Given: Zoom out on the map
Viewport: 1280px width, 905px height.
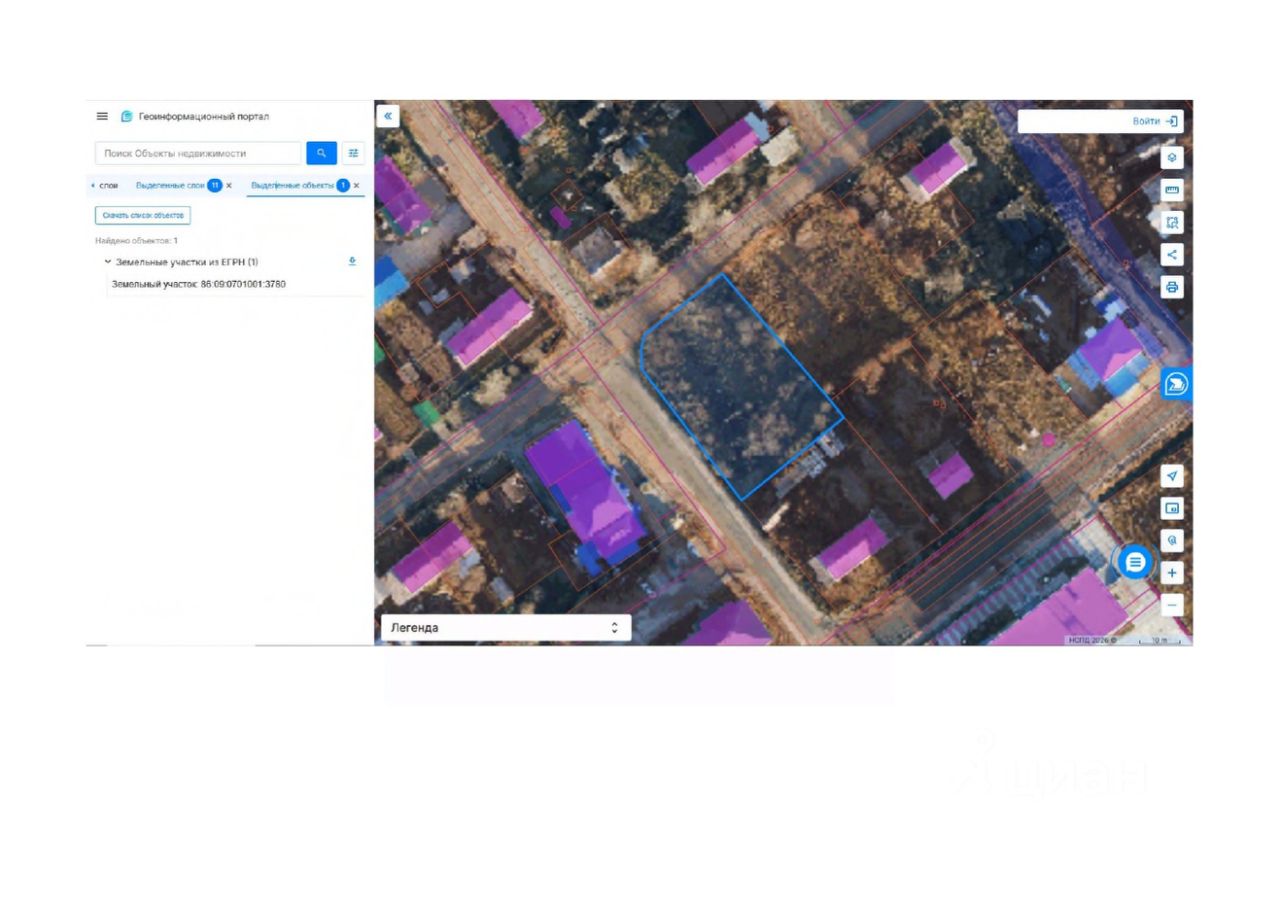Looking at the screenshot, I should click(1172, 605).
